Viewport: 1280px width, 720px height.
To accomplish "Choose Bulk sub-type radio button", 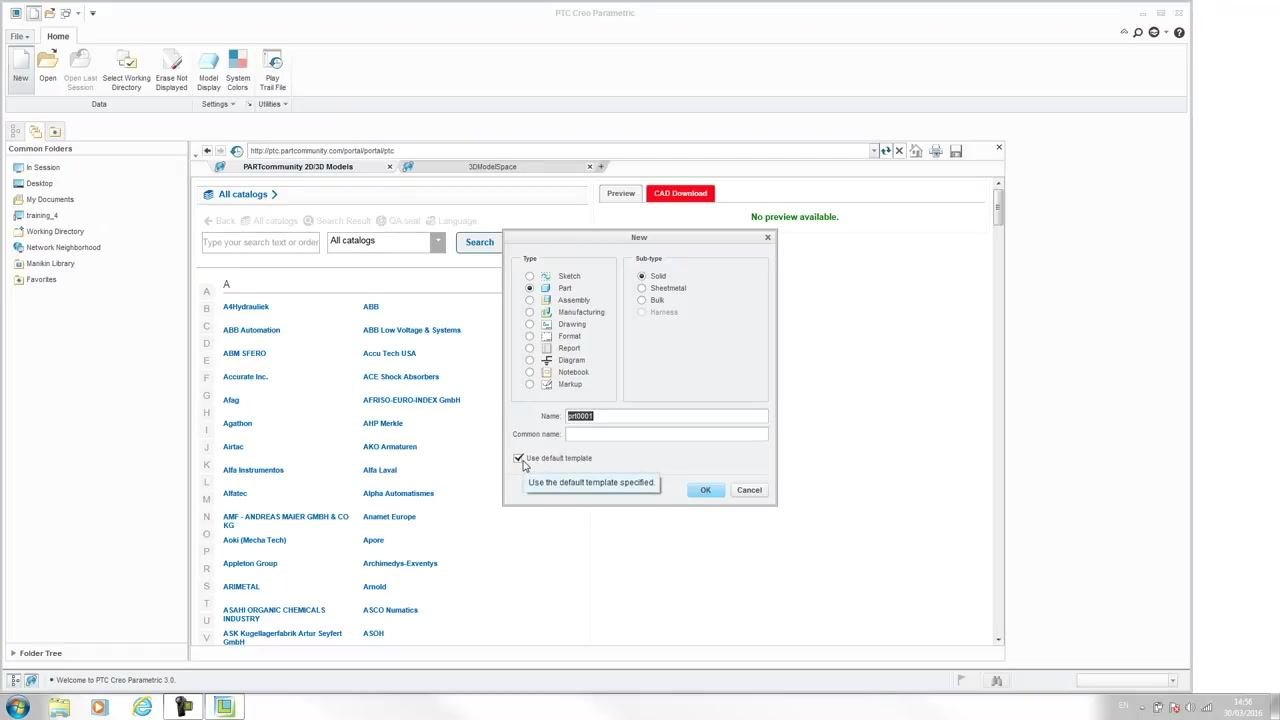I will click(x=642, y=300).
